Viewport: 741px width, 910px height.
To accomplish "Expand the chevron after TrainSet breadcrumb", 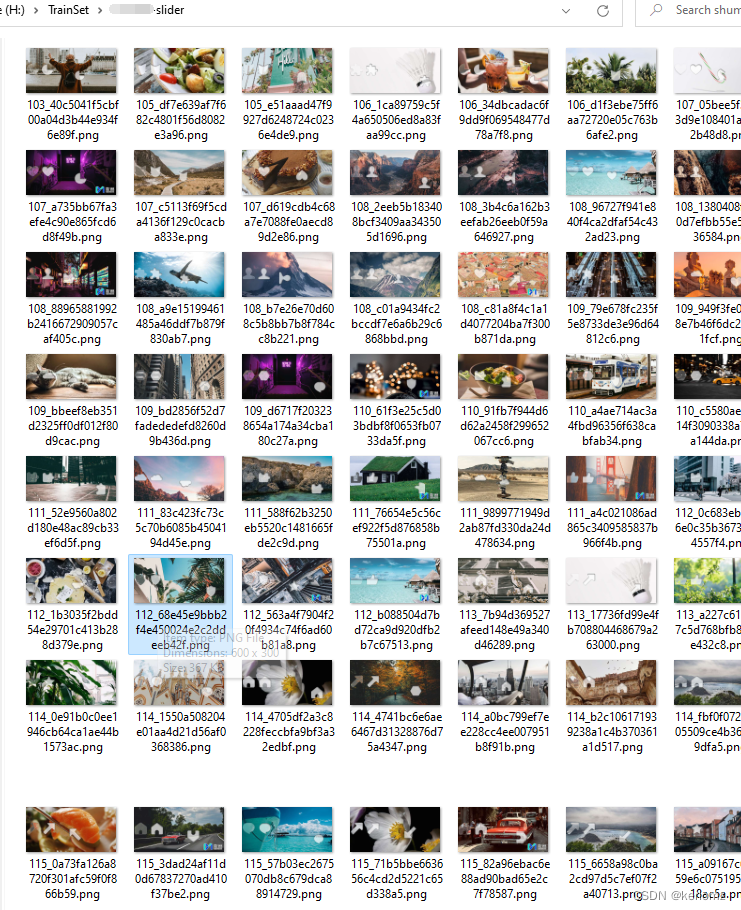I will pos(100,10).
